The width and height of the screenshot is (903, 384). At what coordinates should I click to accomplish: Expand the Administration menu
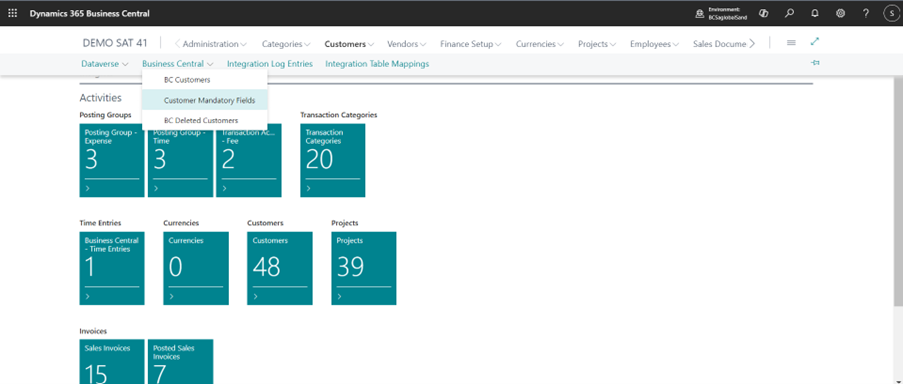[x=215, y=44]
